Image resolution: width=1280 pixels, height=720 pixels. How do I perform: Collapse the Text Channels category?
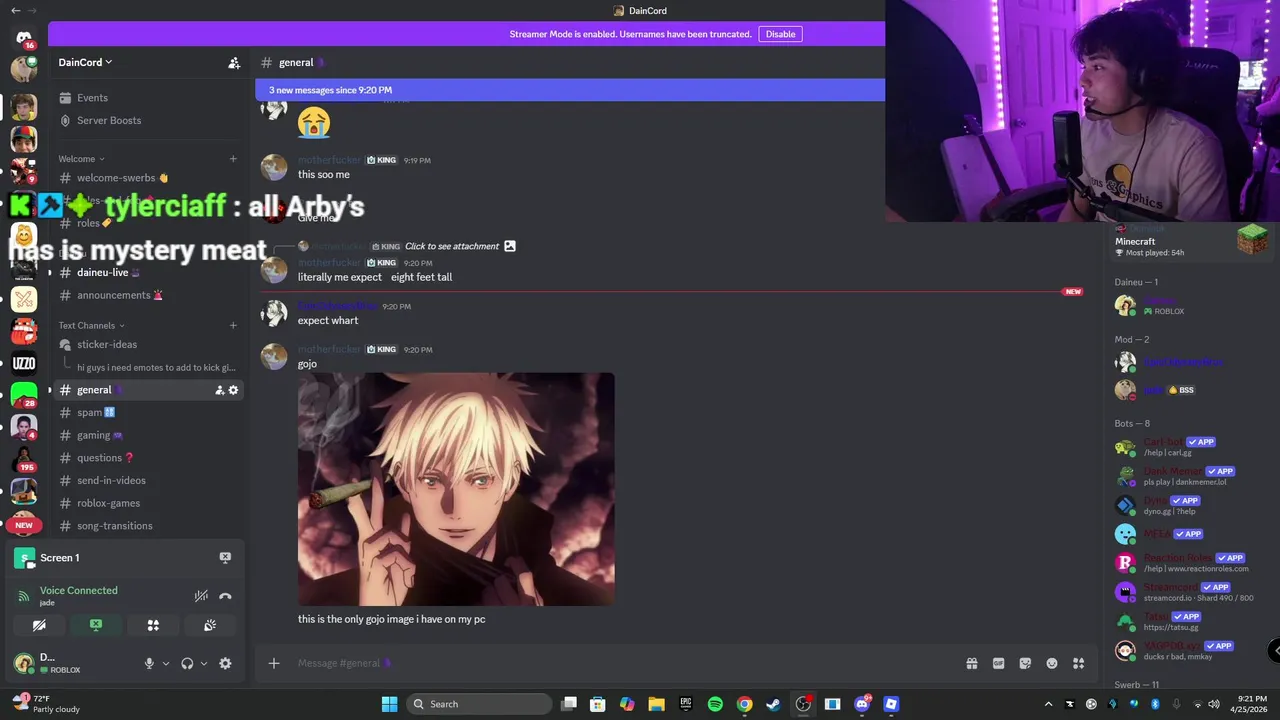(x=91, y=325)
